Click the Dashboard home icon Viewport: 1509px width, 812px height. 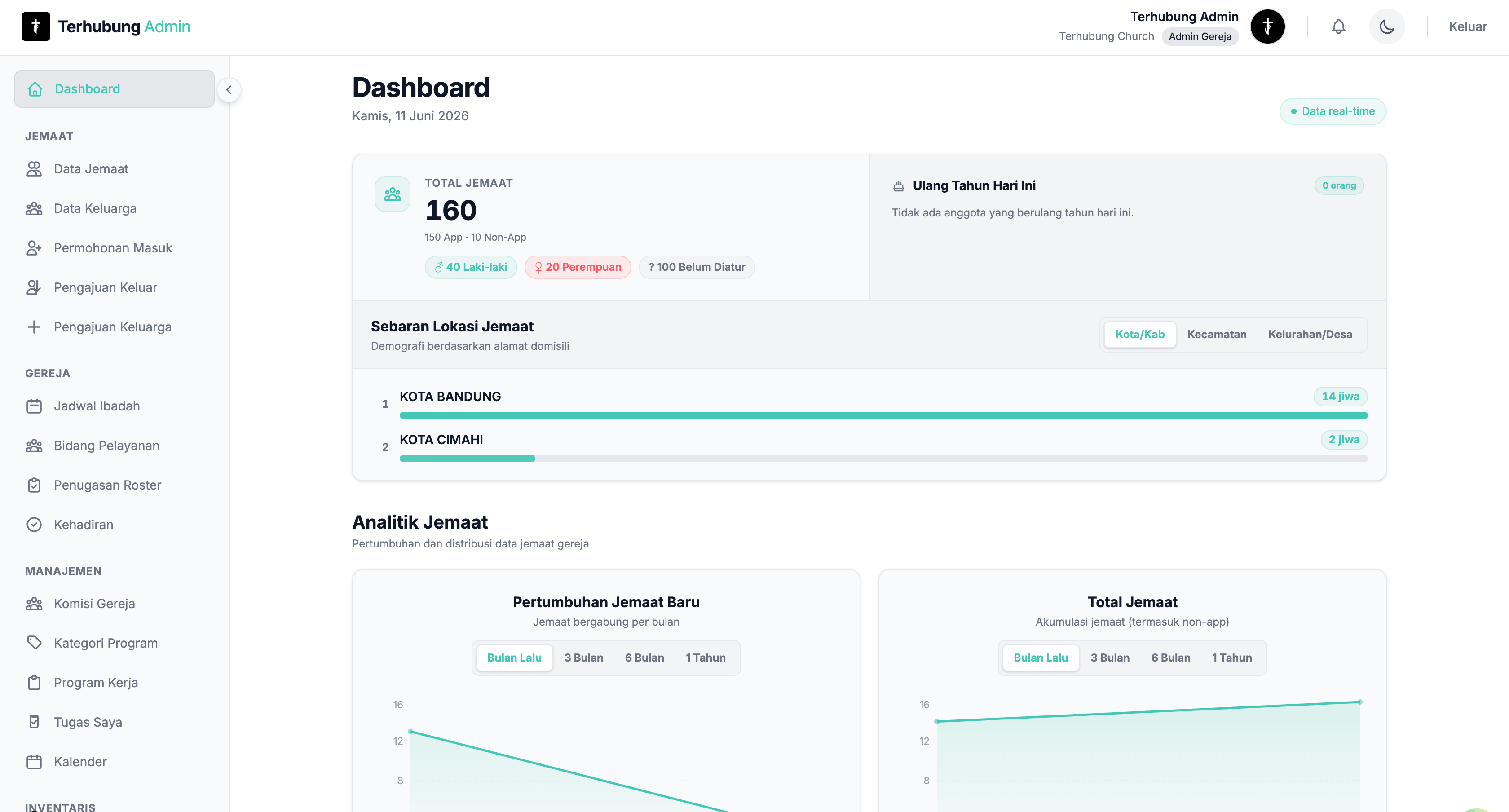tap(35, 89)
